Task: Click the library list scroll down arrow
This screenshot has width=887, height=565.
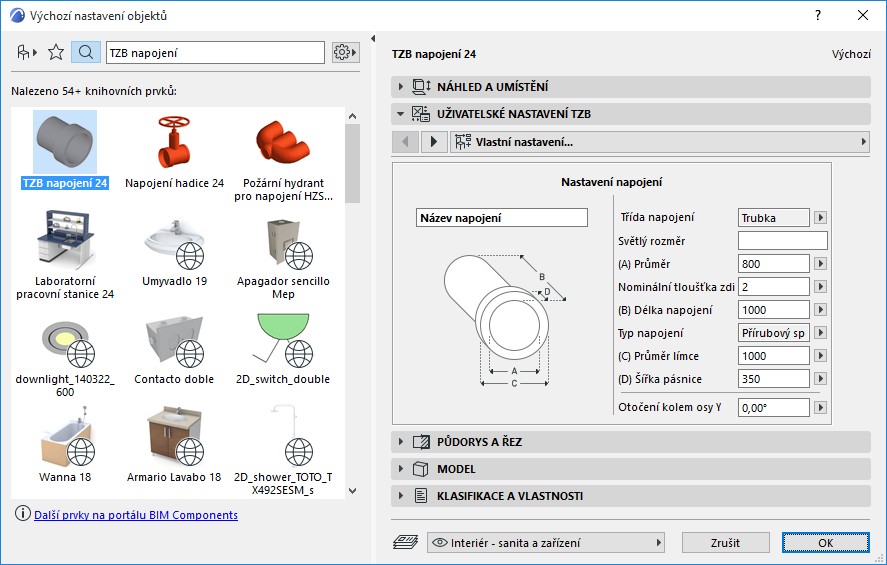Action: [352, 491]
